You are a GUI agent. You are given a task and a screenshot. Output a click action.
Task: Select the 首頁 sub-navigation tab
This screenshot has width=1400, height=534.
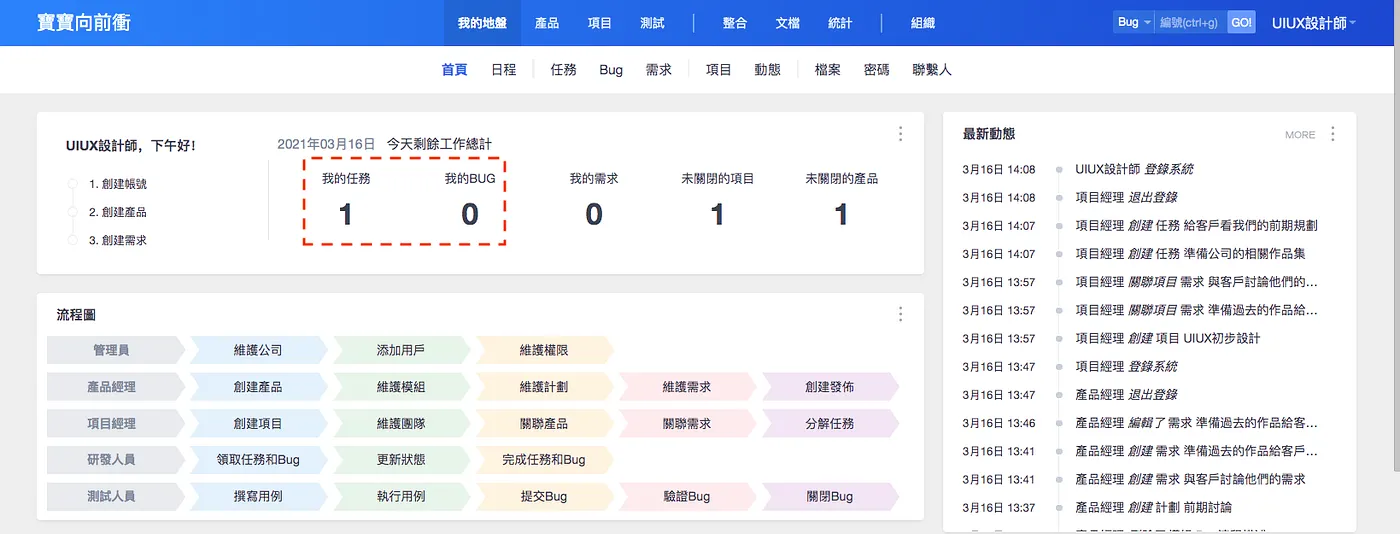point(454,70)
